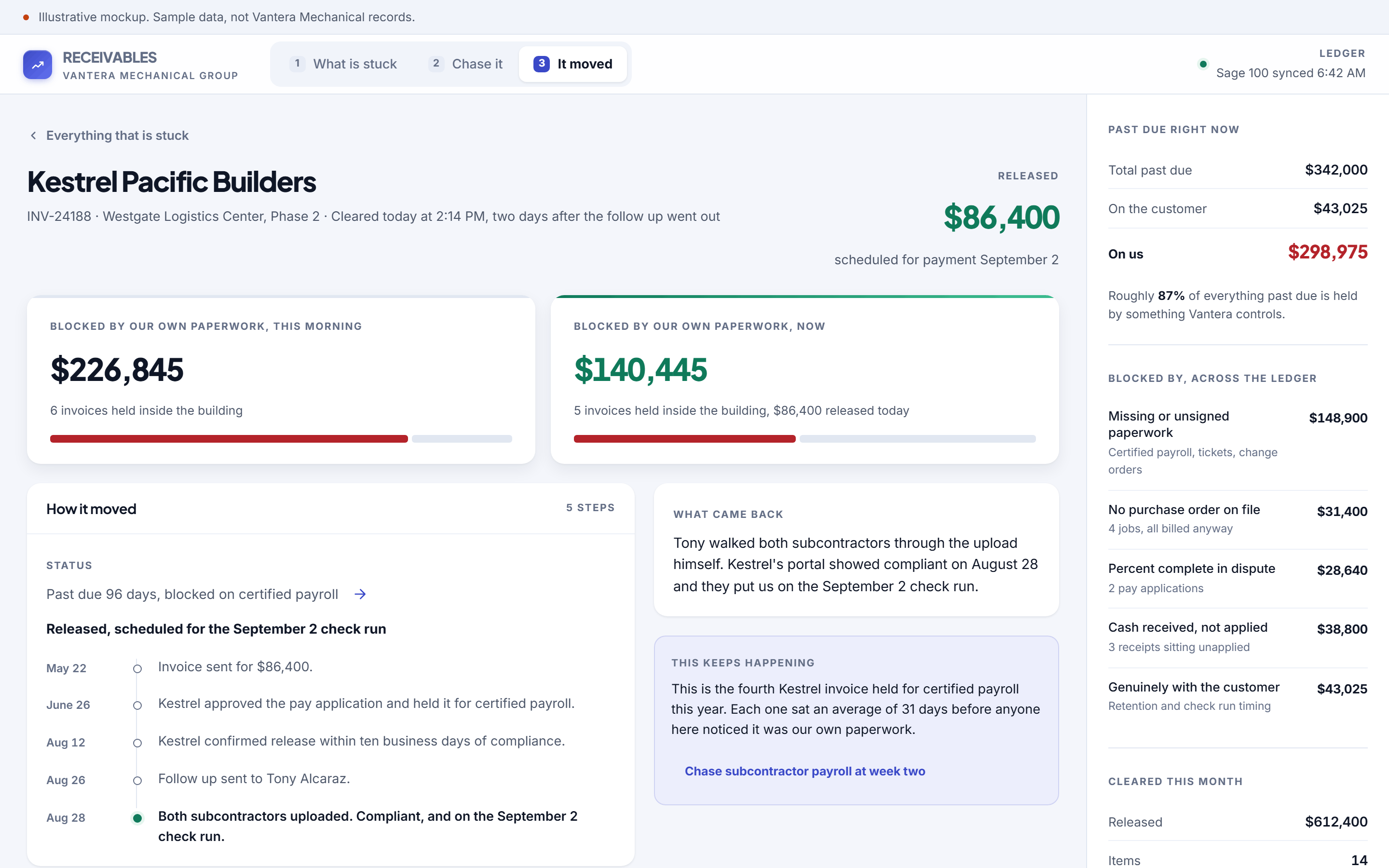Click the green Aug 28 timeline dot
1389x868 pixels.
(137, 818)
